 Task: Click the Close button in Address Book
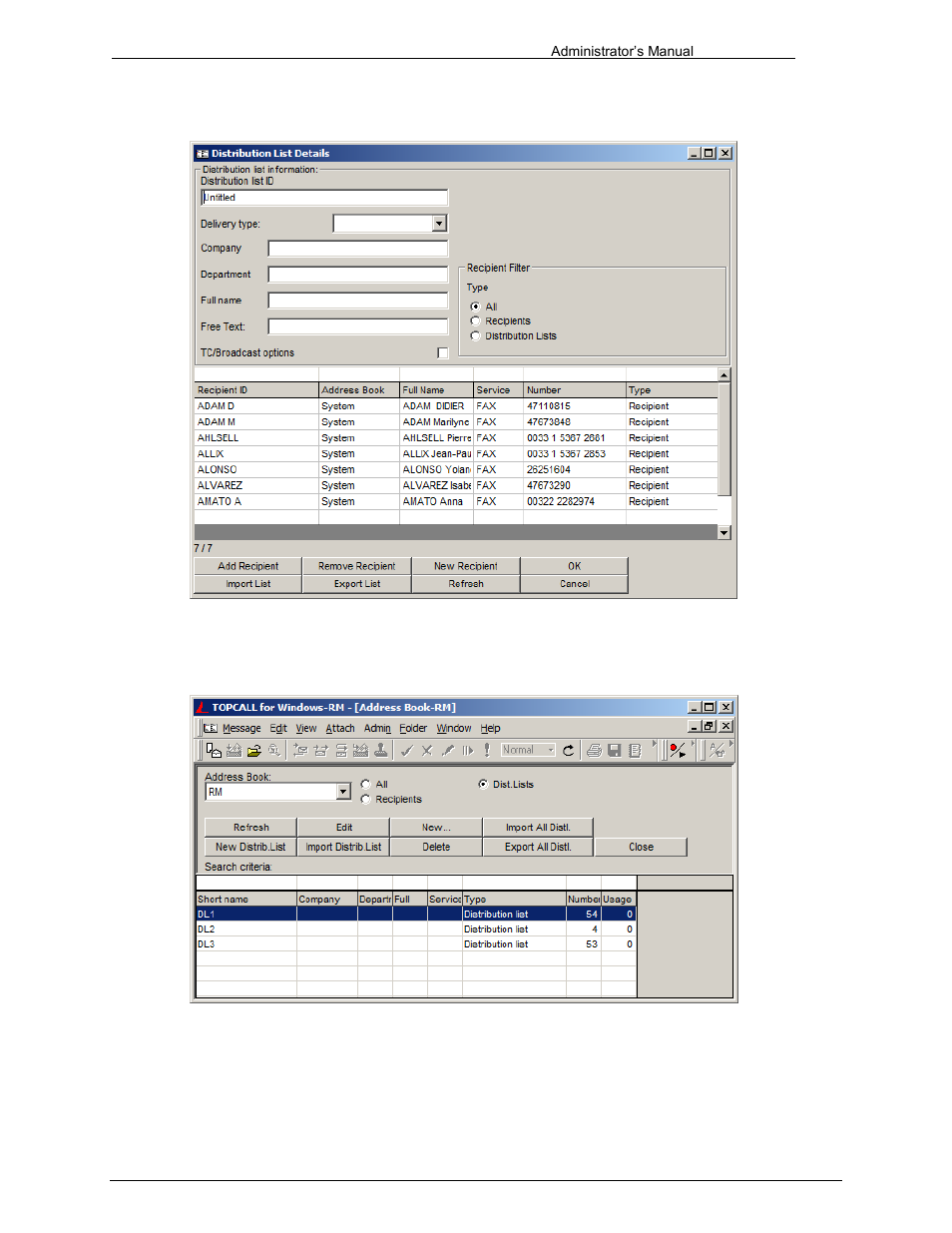click(x=642, y=847)
